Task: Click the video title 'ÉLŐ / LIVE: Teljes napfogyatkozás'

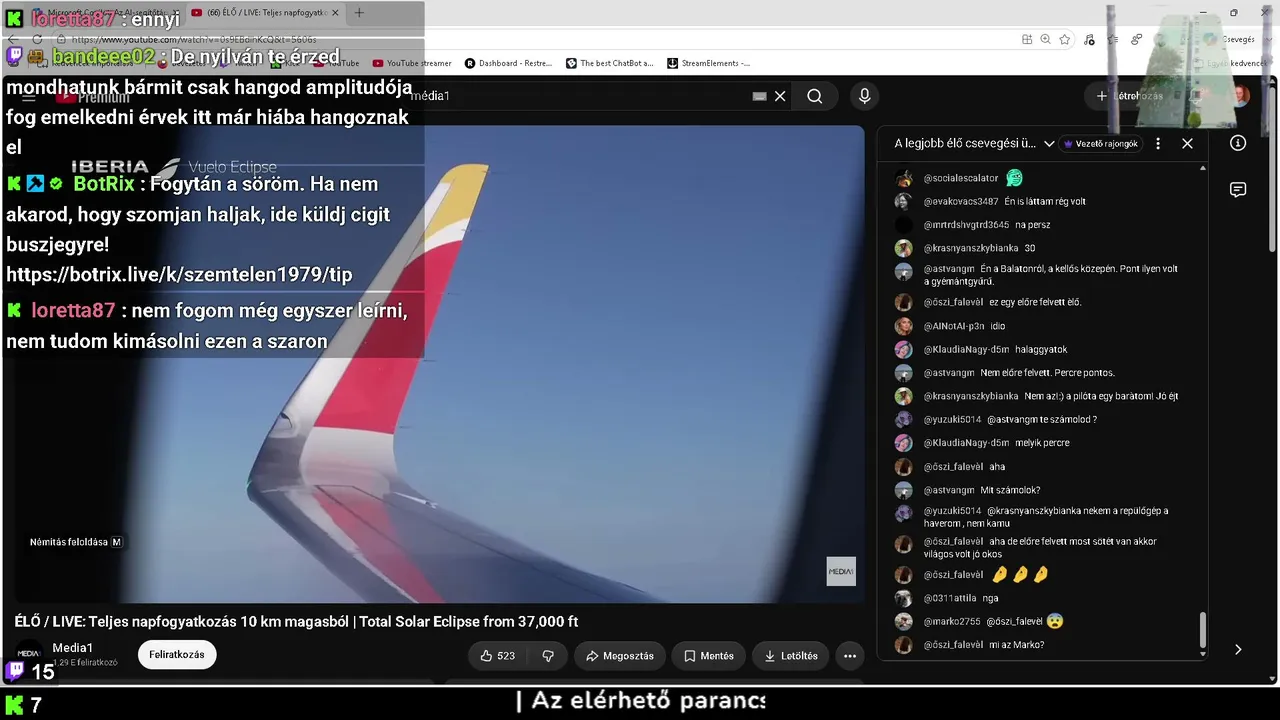Action: click(296, 621)
